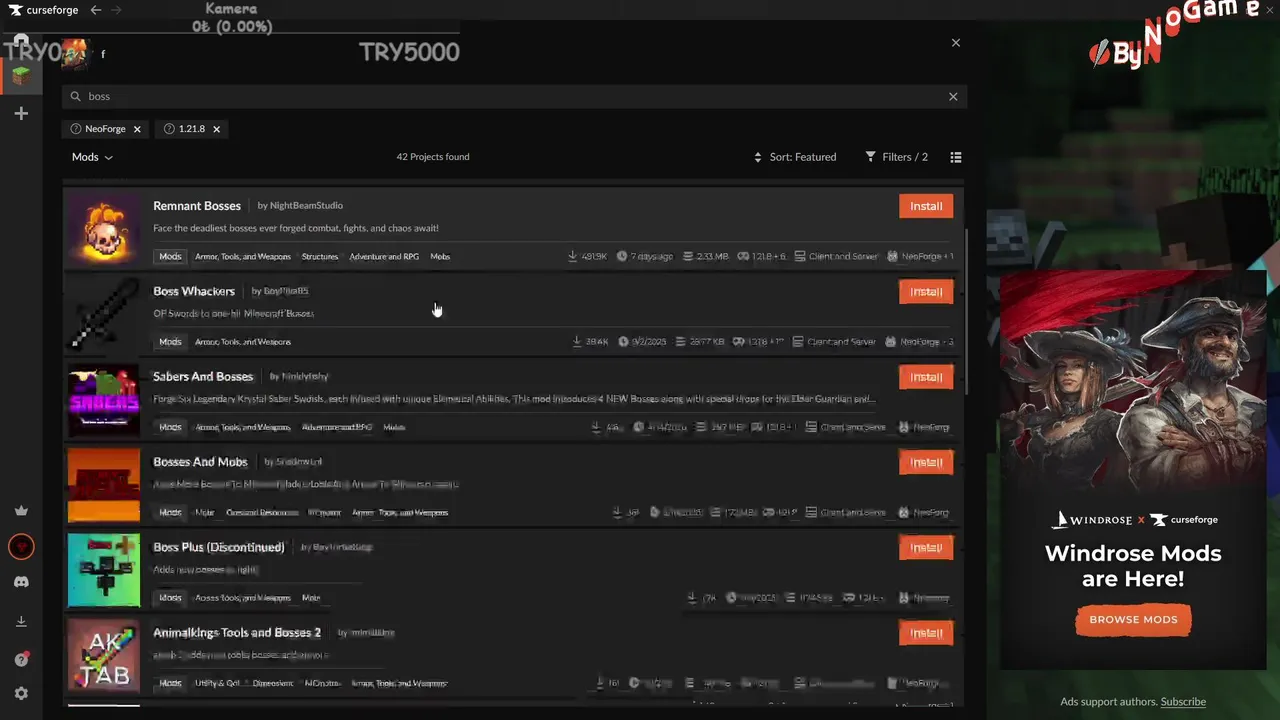Install Boss Whackers mod

point(926,292)
